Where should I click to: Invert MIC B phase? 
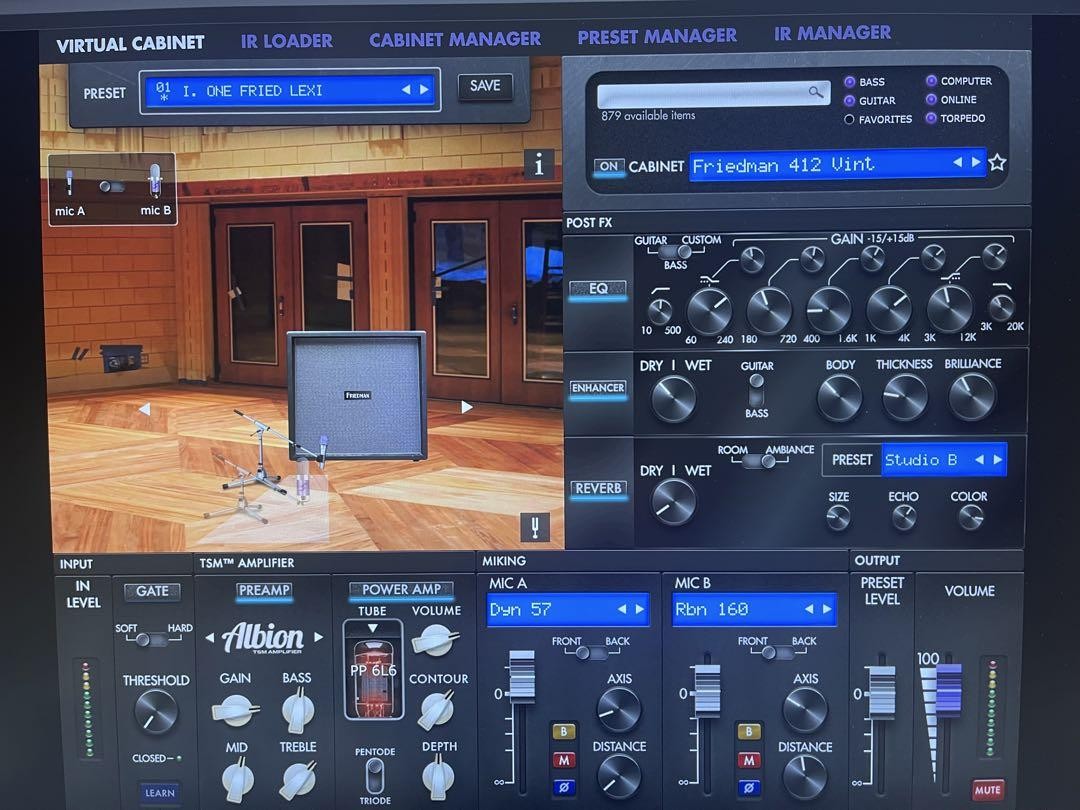[x=749, y=787]
